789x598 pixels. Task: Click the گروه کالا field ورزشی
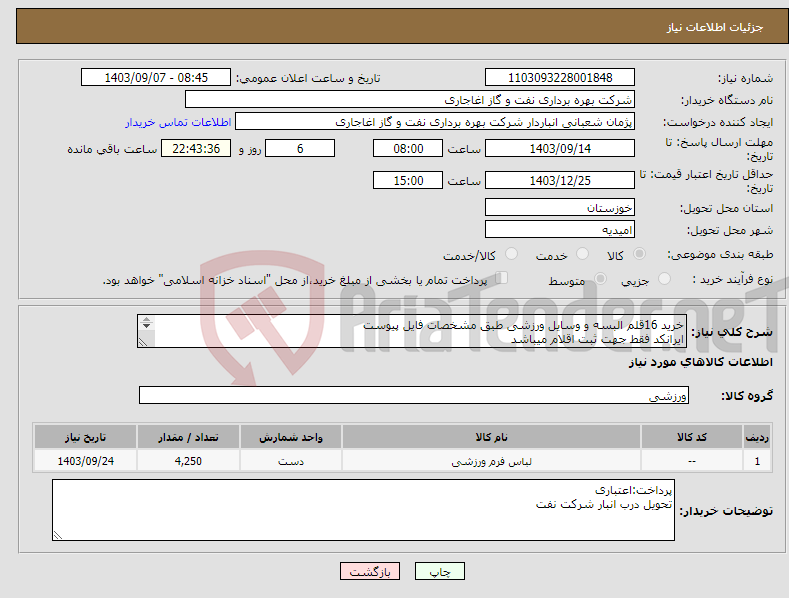click(414, 395)
